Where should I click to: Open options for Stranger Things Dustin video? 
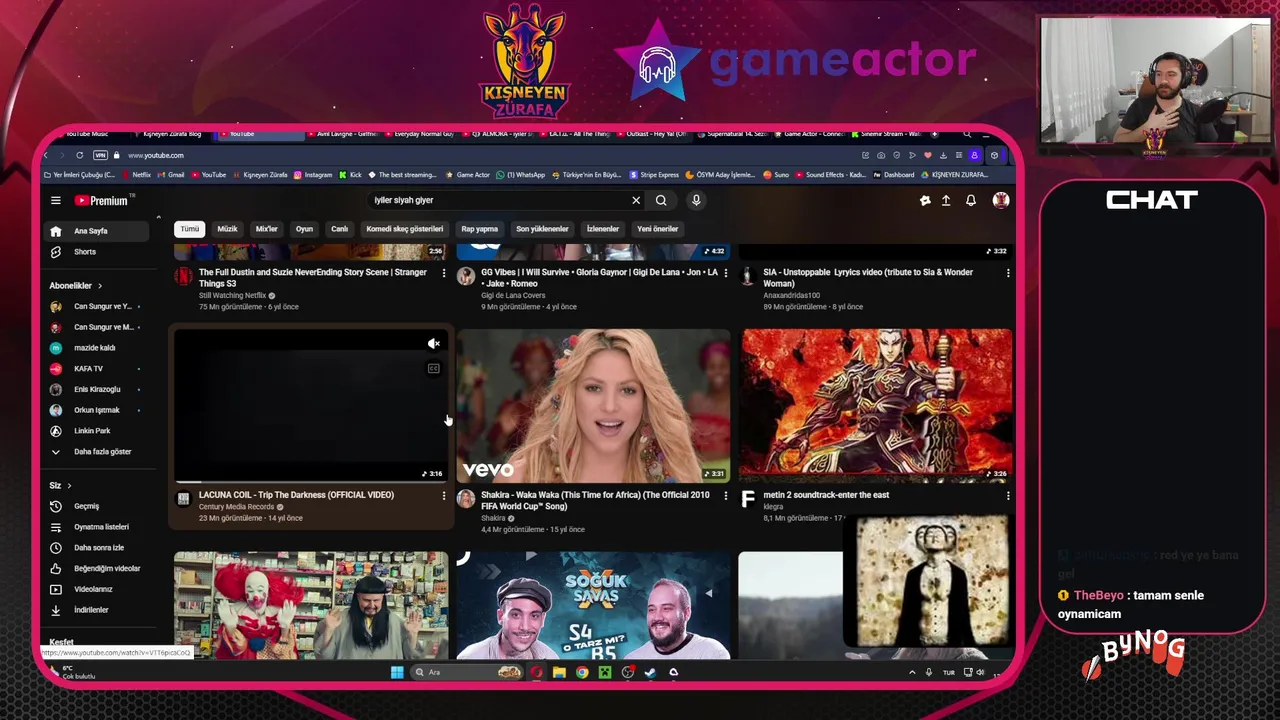[444, 273]
